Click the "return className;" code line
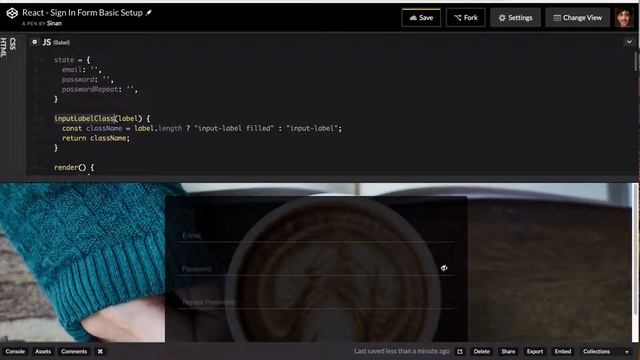Image resolution: width=640 pixels, height=360 pixels. pyautogui.click(x=96, y=138)
